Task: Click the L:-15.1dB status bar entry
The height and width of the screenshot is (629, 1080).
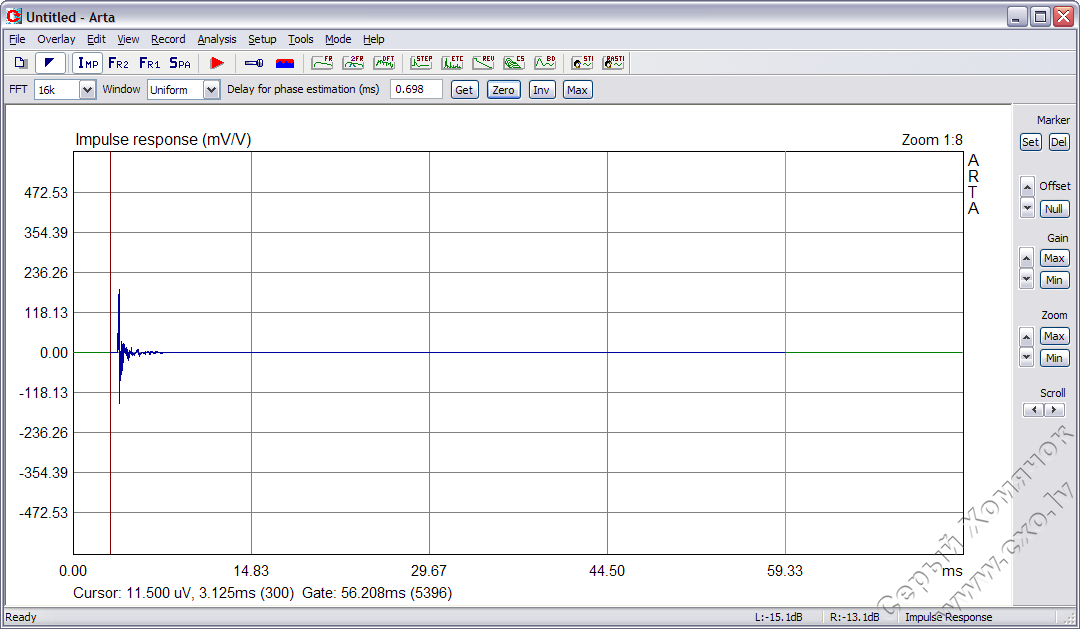Action: point(778,617)
